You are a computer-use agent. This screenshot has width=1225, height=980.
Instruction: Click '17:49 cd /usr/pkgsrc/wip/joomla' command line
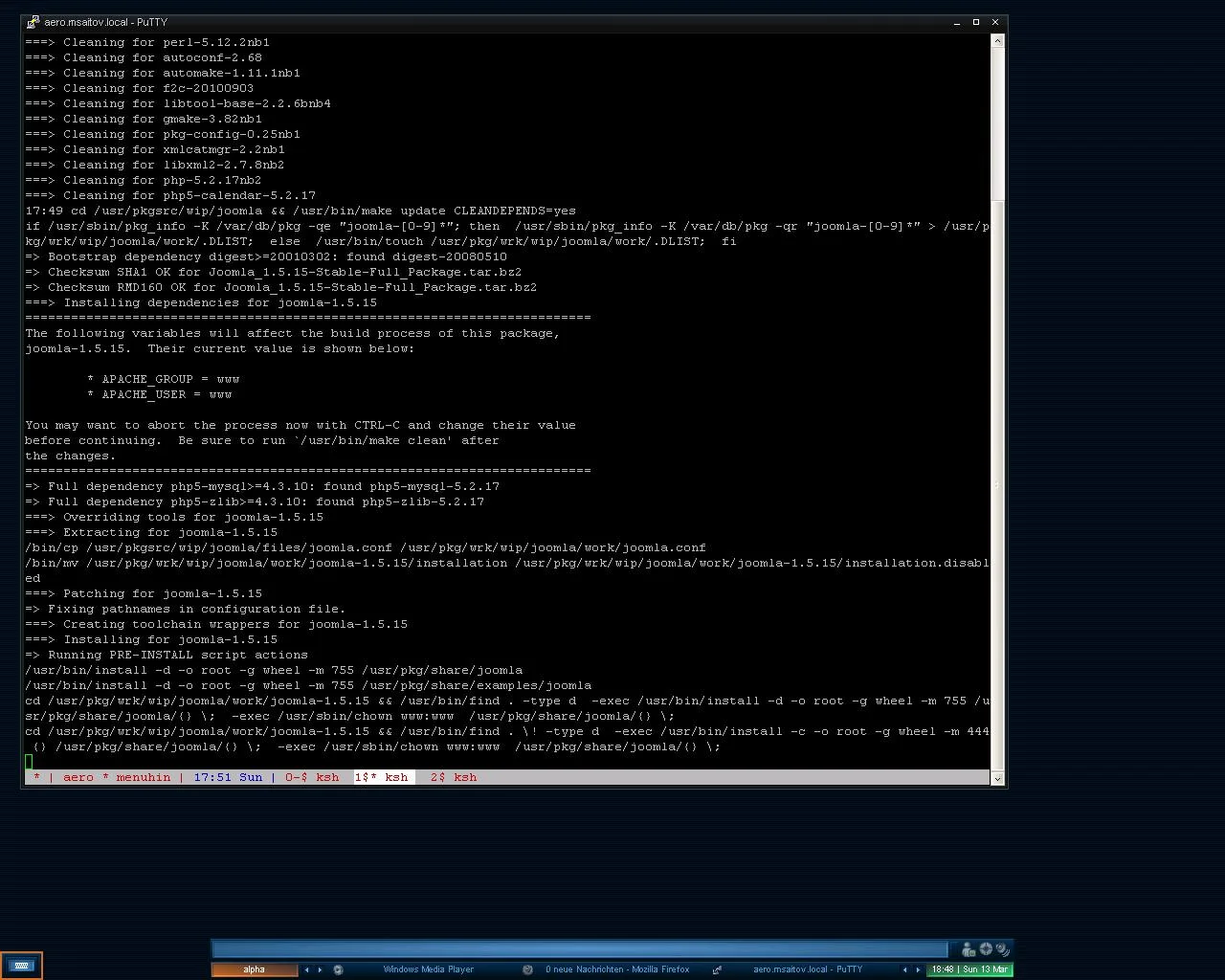tap(301, 211)
